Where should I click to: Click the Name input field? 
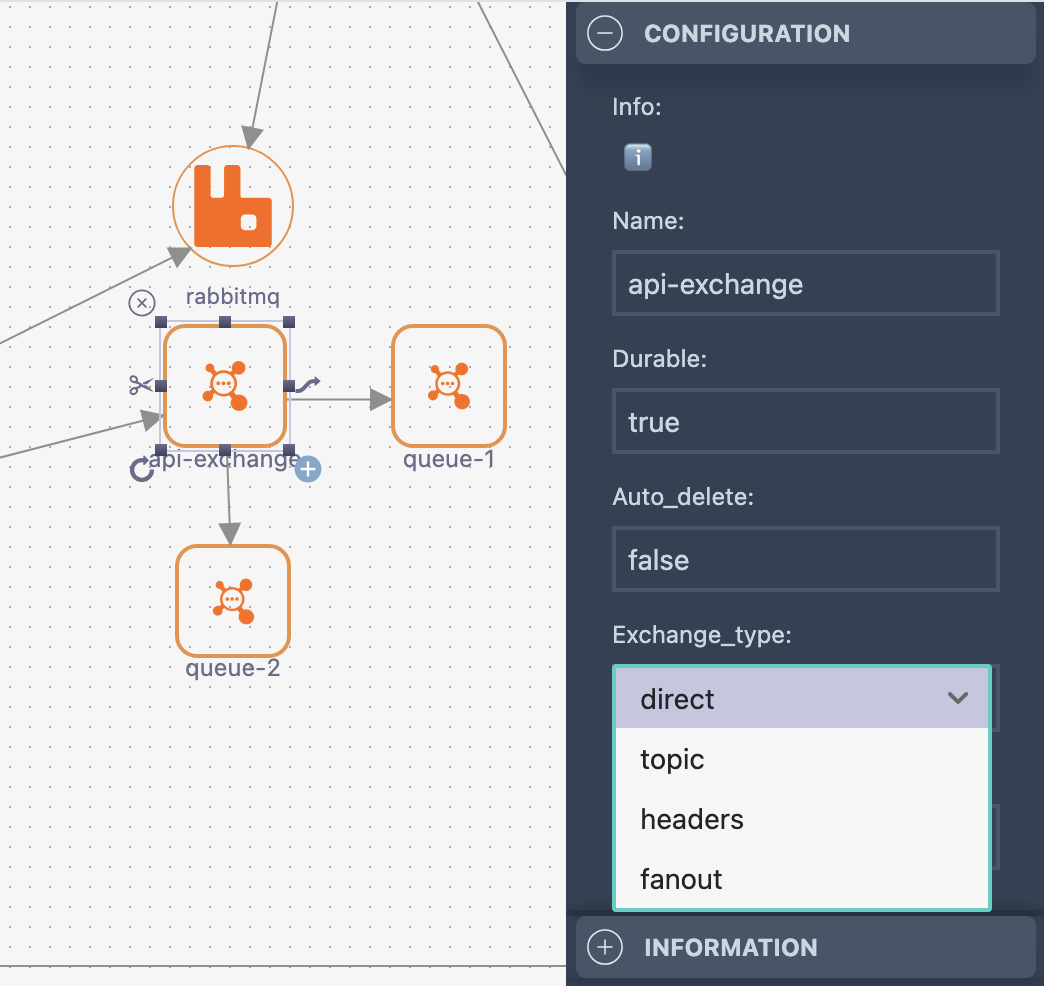[805, 284]
